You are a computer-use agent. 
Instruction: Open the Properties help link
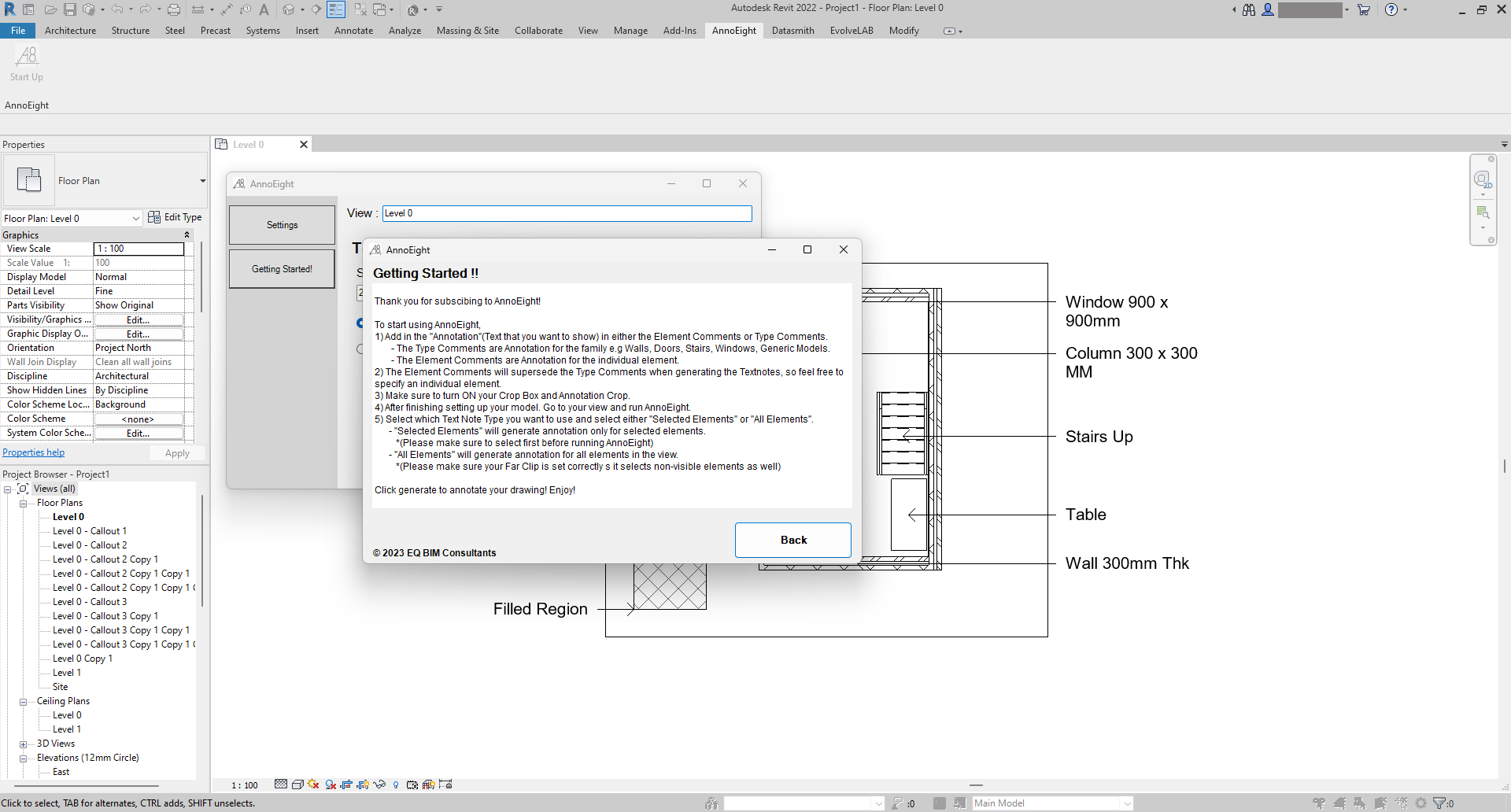point(34,452)
